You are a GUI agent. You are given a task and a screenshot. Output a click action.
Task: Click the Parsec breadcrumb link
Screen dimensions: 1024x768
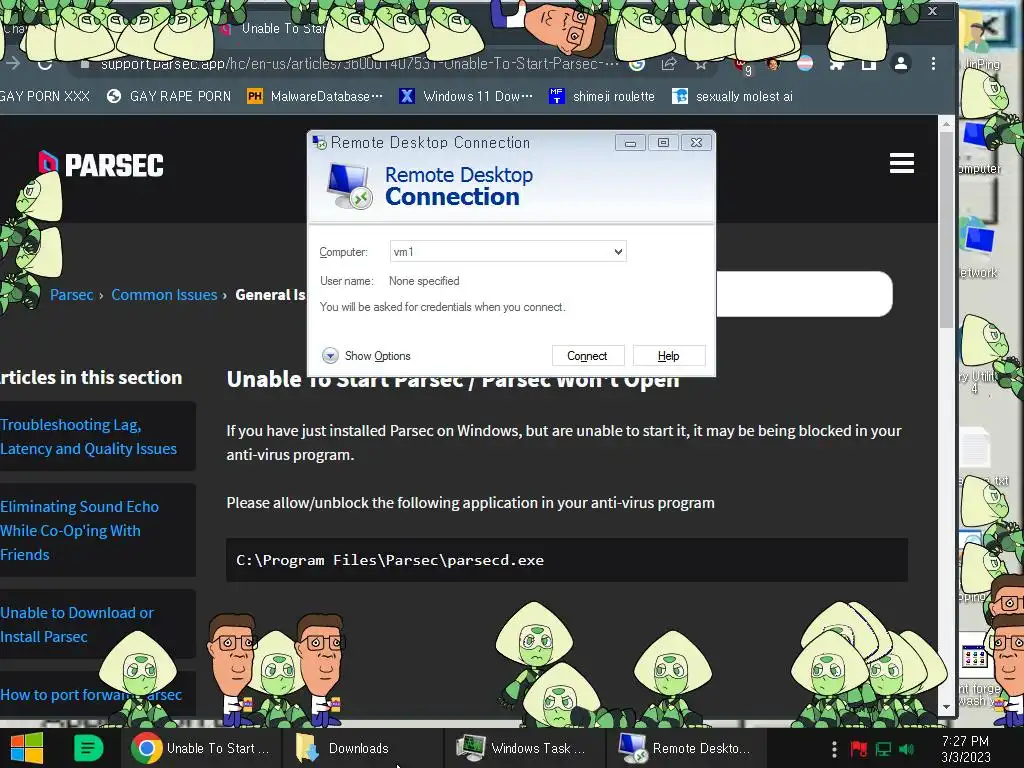point(71,295)
